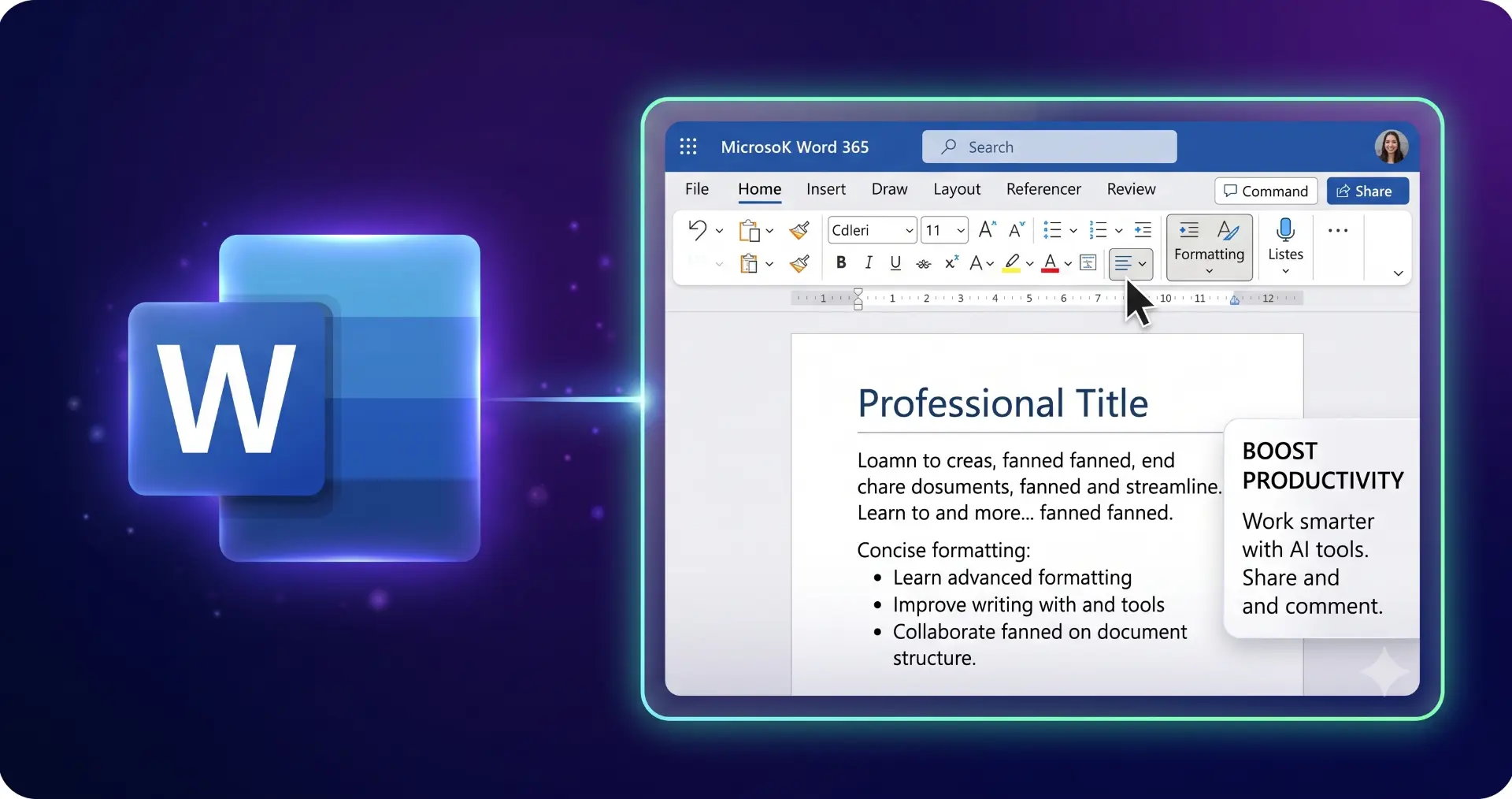The height and width of the screenshot is (799, 1512).
Task: Expand the bottom-row Paste options arrow
Action: click(x=769, y=264)
